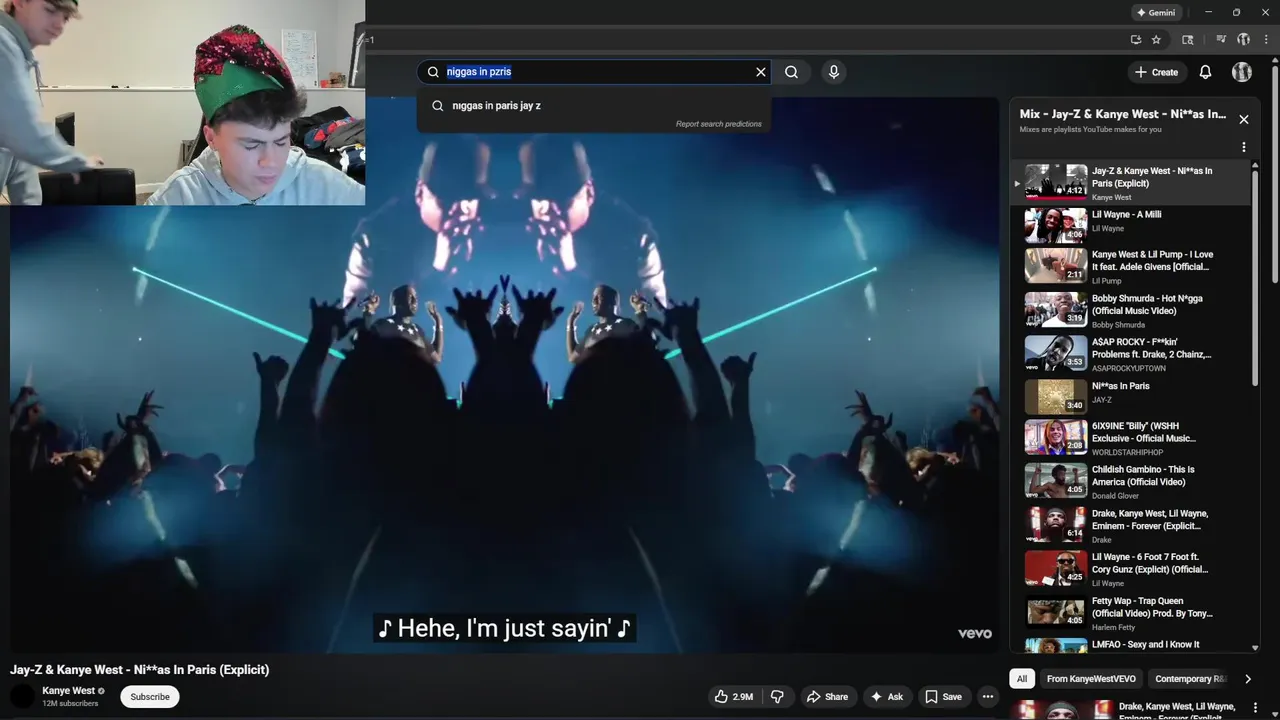Image resolution: width=1280 pixels, height=720 pixels.
Task: Play 'Childish Gambino - This Is America'
Action: click(x=1131, y=481)
